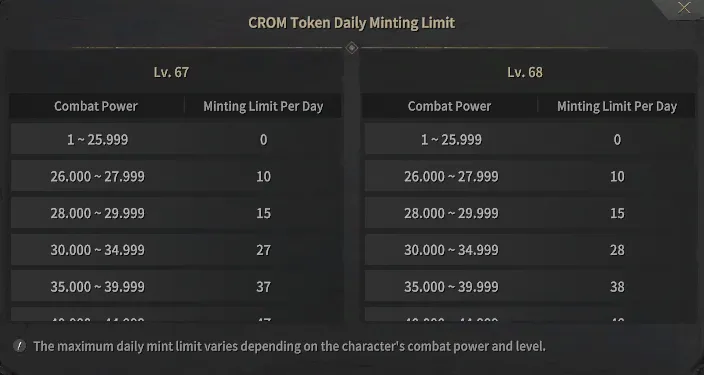Image resolution: width=704 pixels, height=375 pixels.
Task: Click Lv. 68 minting limit value 28
Action: tap(617, 250)
